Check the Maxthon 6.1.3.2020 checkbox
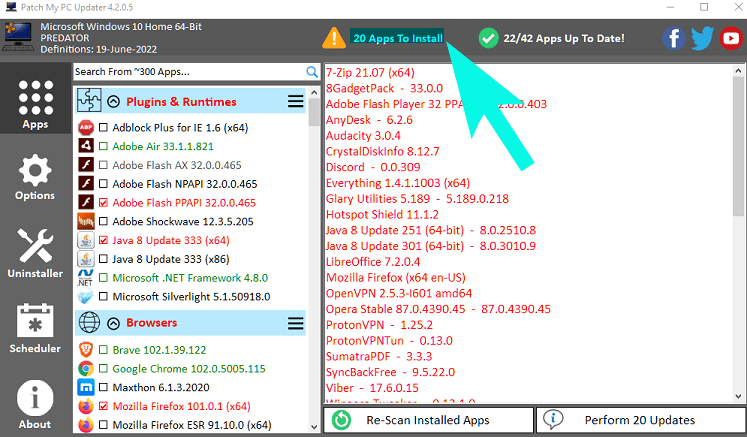This screenshot has width=747, height=437. [x=103, y=387]
